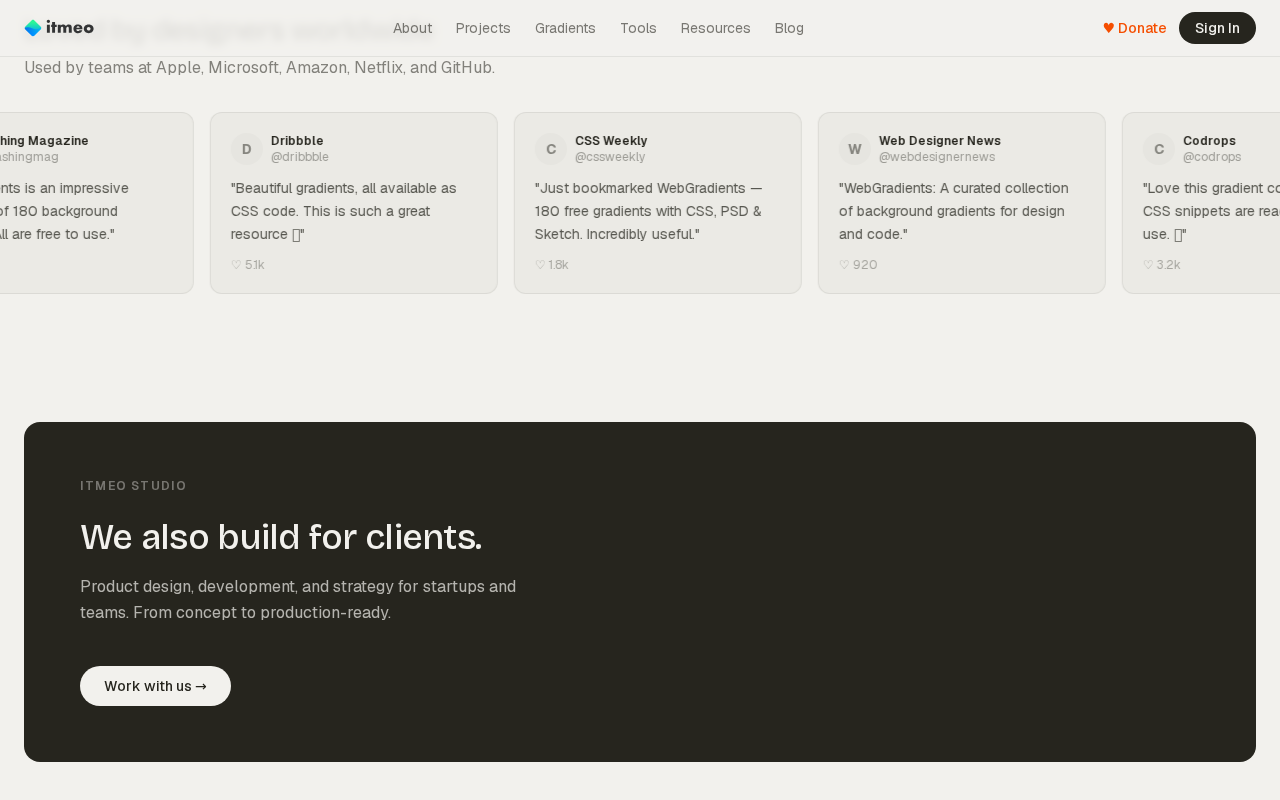Click the Donate link with heart
Screen dimensions: 1280x800
pyautogui.click(x=1134, y=28)
